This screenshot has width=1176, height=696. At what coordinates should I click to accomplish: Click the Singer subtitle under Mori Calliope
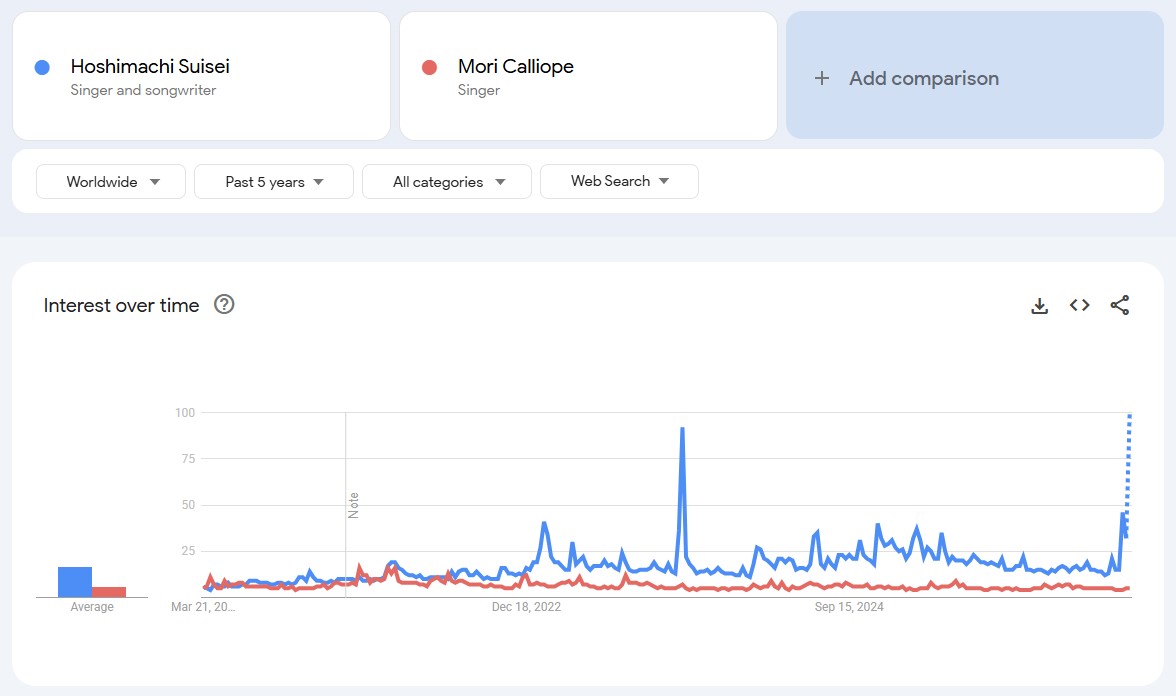[x=478, y=90]
